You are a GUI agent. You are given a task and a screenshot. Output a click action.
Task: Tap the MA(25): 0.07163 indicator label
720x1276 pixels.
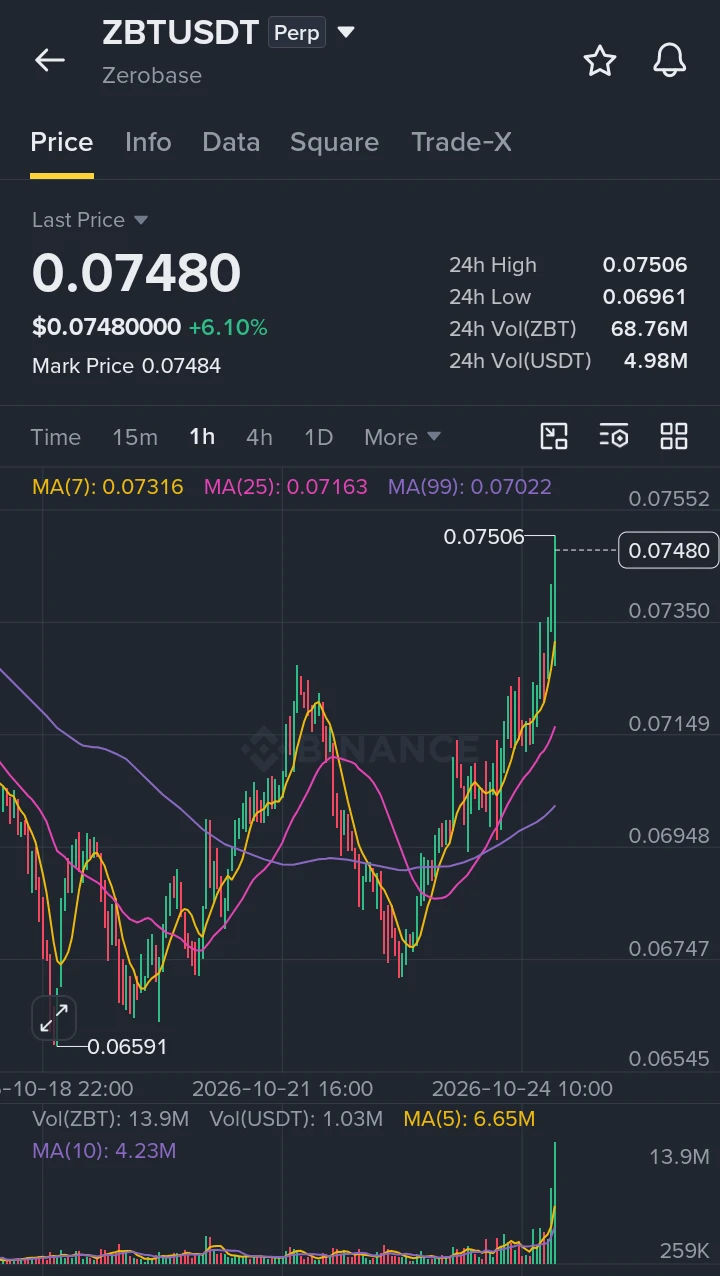(286, 487)
